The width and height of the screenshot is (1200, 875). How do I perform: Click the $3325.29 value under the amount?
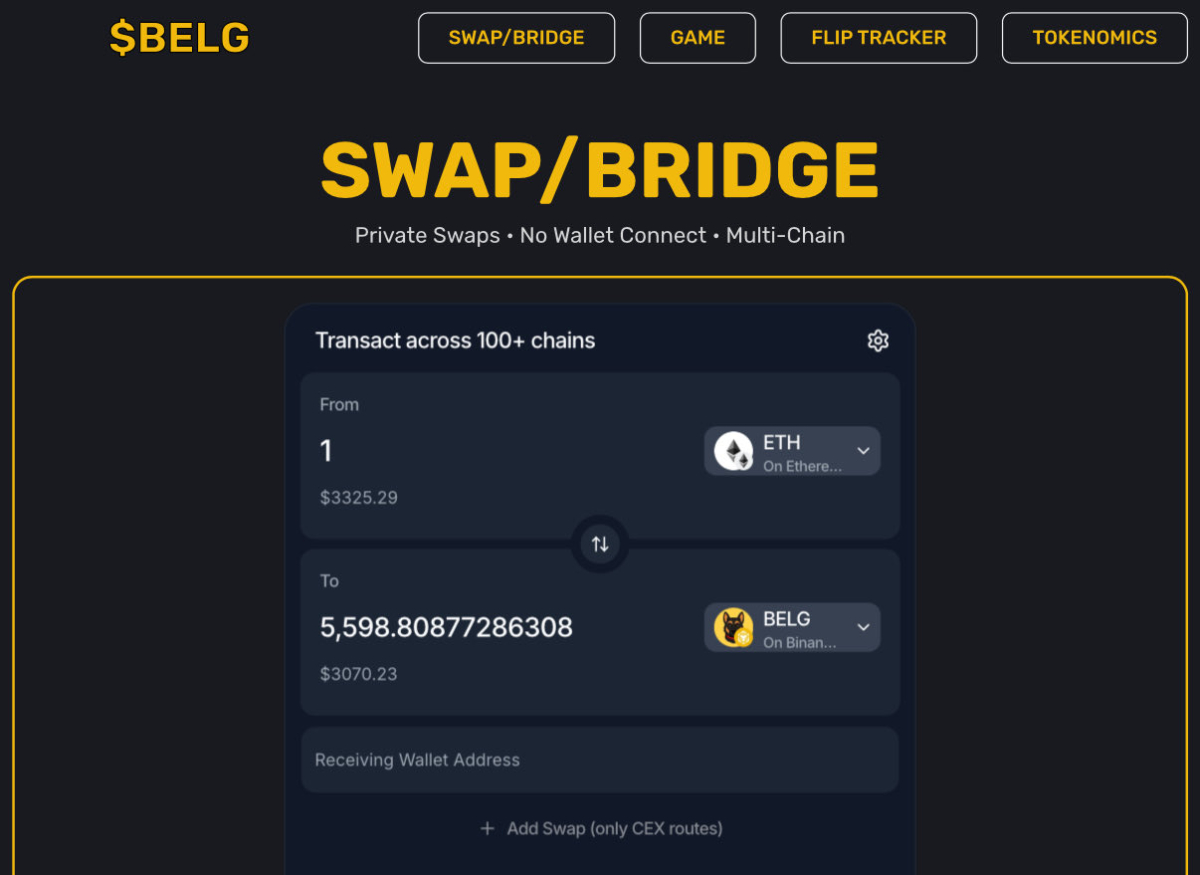coord(359,497)
